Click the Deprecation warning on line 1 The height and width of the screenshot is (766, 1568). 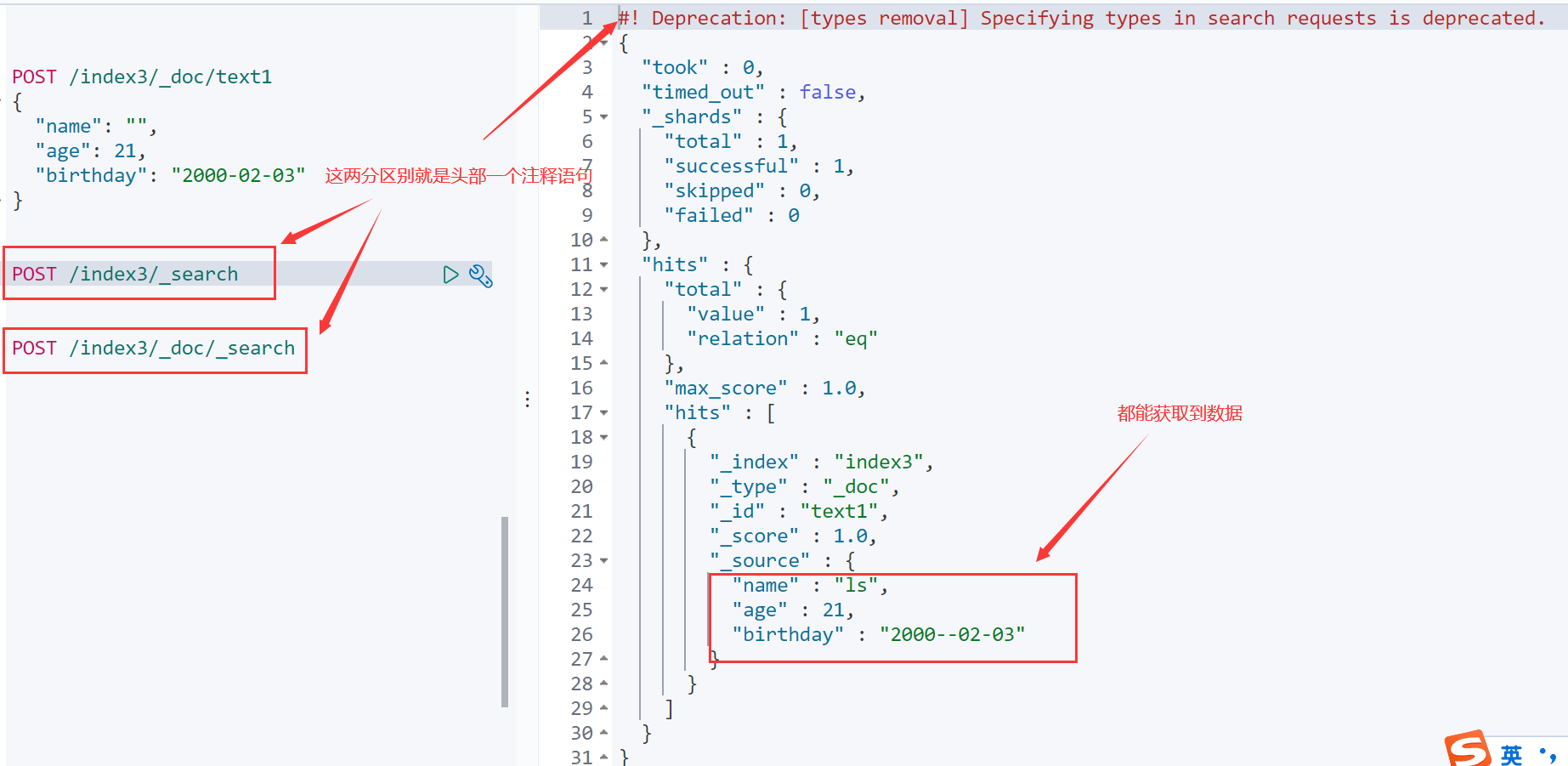[1081, 19]
